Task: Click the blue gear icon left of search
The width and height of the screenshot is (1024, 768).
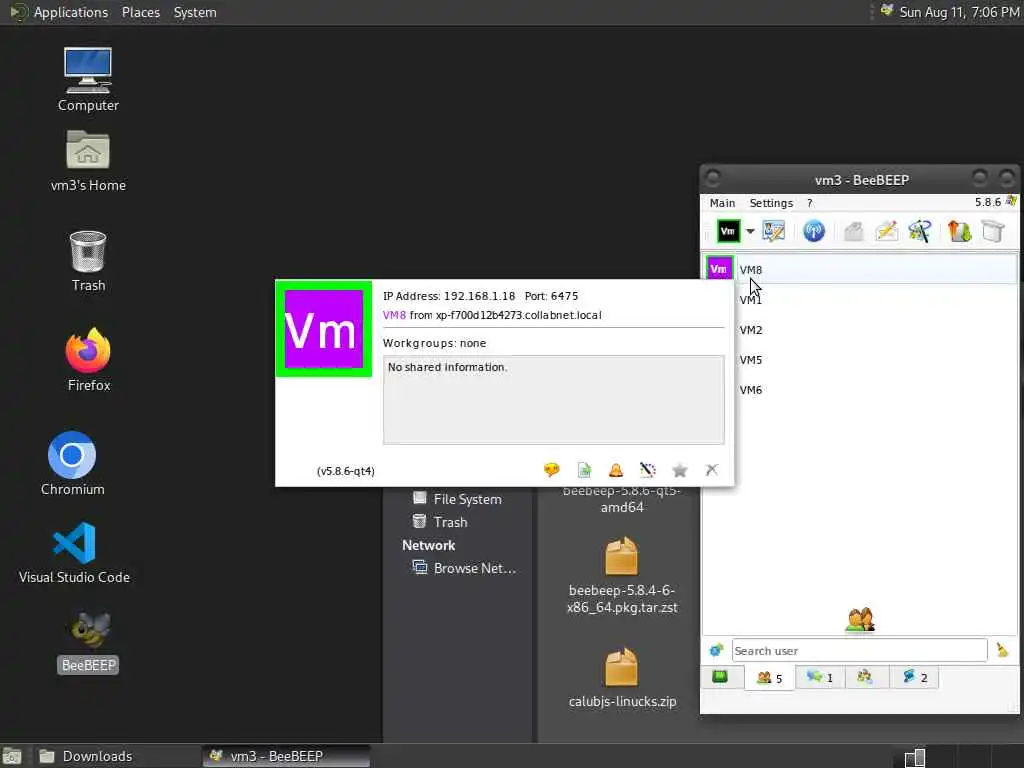Action: (x=716, y=650)
